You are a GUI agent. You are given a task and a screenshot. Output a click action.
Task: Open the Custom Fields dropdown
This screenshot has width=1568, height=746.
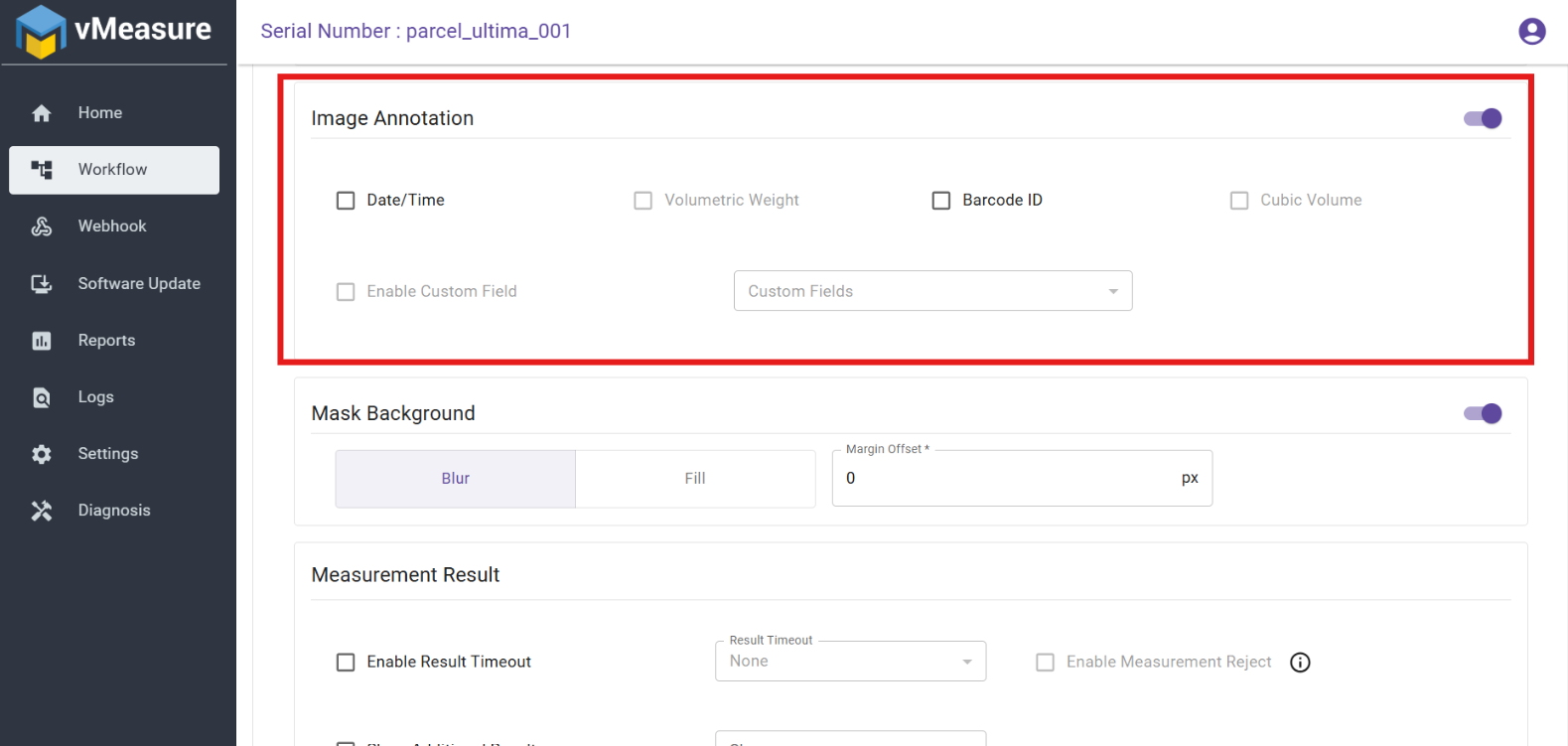tap(932, 291)
